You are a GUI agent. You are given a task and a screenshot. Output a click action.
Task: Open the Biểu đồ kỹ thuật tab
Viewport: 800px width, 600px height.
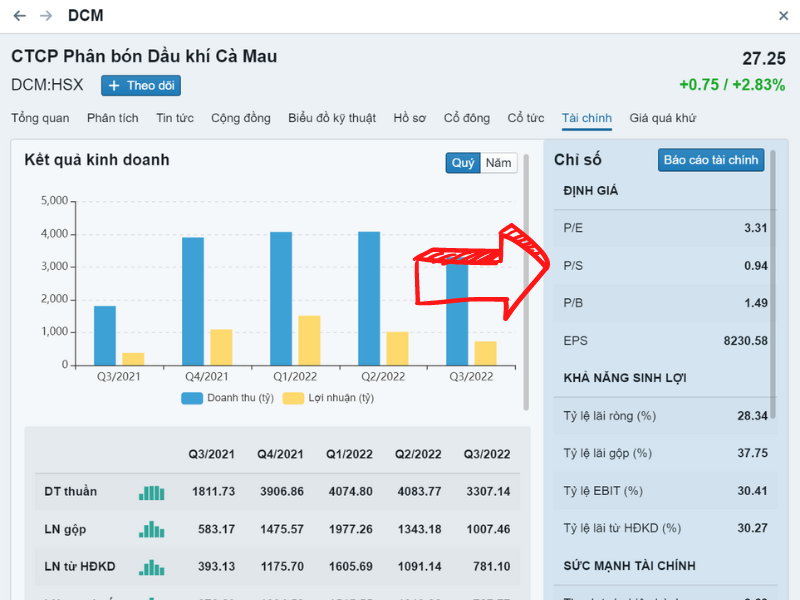tap(332, 118)
